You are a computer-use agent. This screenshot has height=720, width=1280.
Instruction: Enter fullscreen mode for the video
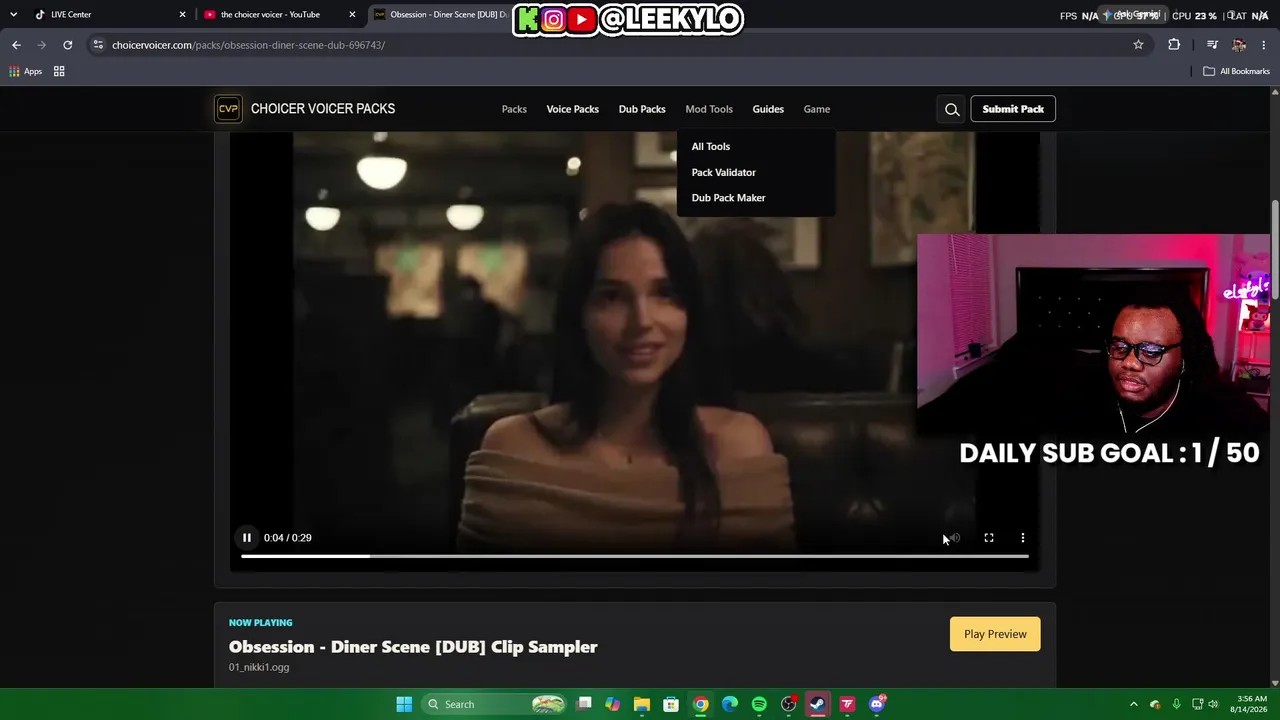[989, 538]
